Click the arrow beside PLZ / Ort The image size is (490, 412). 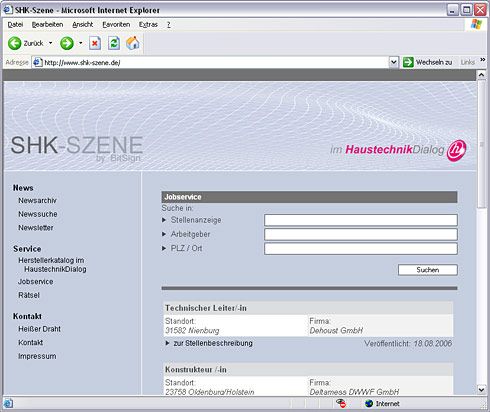point(164,248)
